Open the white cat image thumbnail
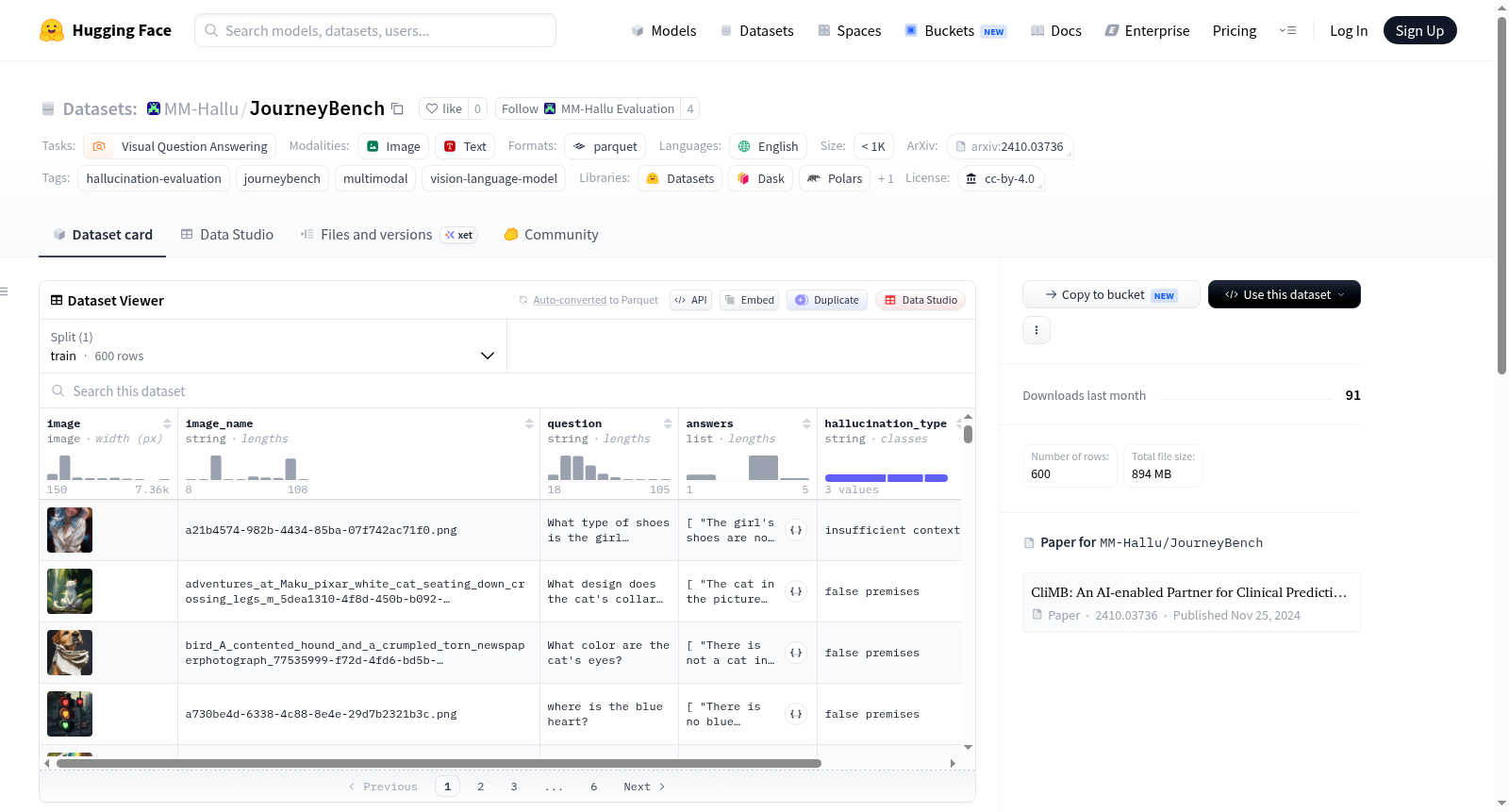Image resolution: width=1509 pixels, height=812 pixels. click(70, 591)
